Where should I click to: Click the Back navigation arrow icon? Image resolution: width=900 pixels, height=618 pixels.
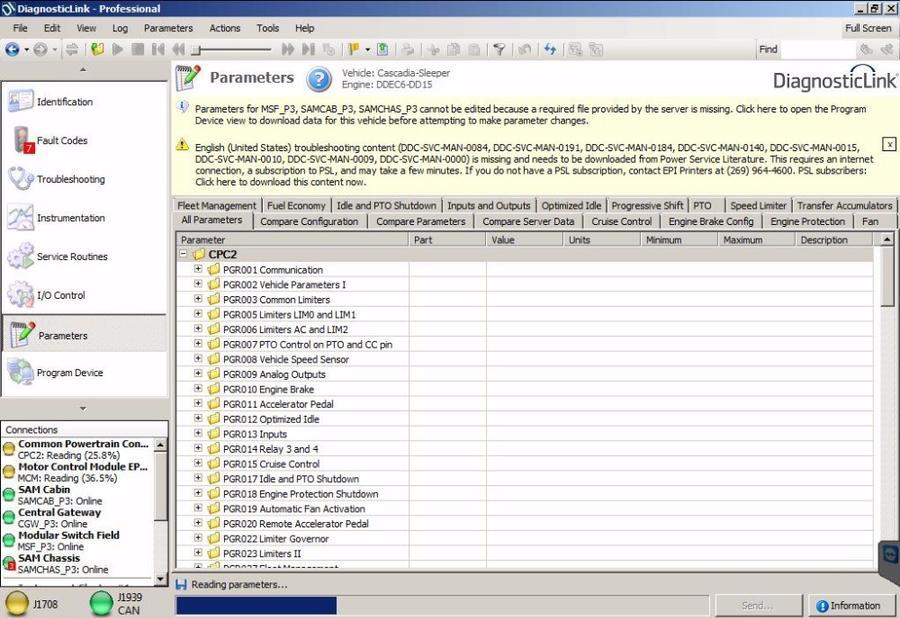11,50
